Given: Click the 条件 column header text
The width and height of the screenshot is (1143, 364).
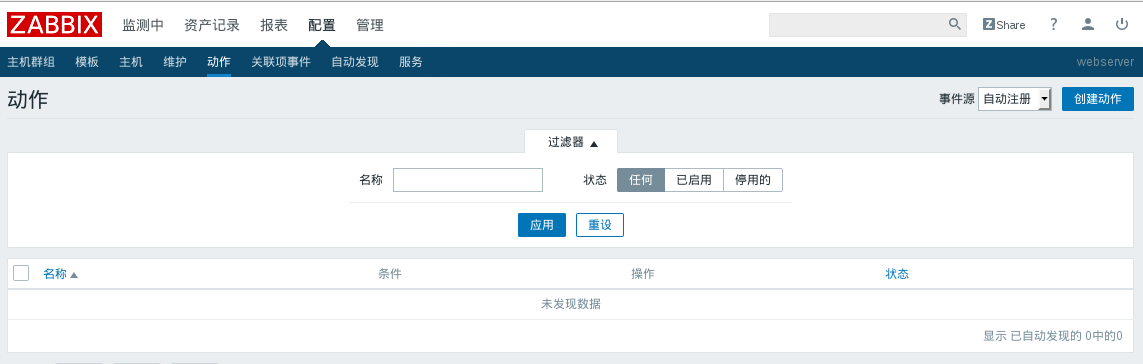Looking at the screenshot, I should click(x=390, y=274).
